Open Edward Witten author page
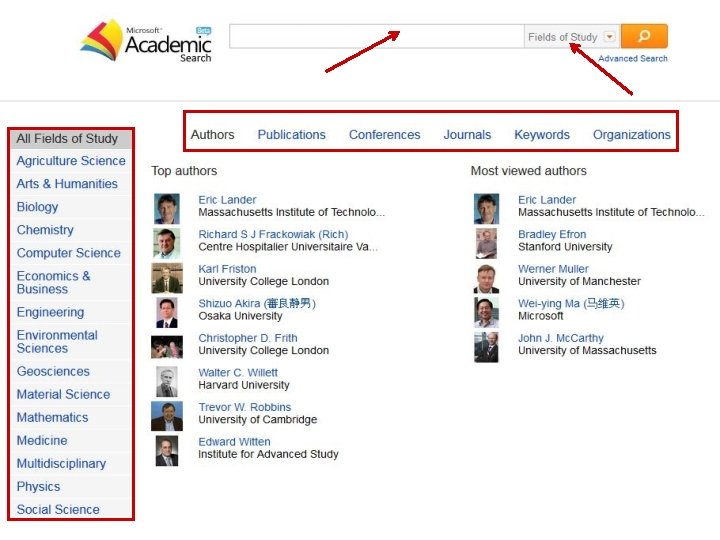This screenshot has width=720, height=540. coord(234,441)
